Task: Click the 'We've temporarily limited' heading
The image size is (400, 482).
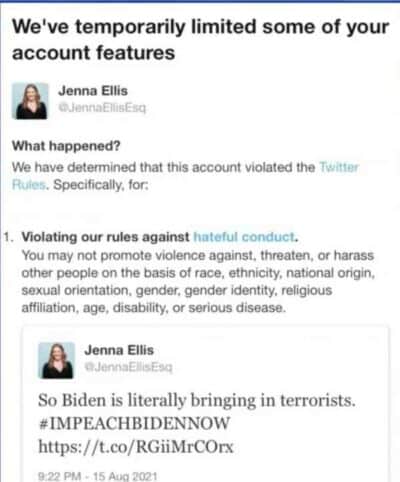Action: click(200, 40)
